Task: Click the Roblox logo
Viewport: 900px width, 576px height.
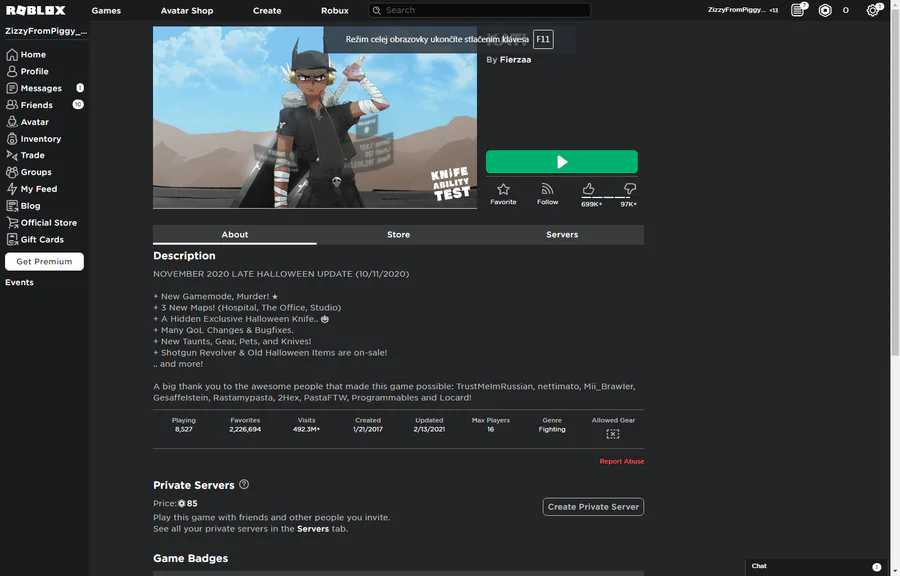Action: click(x=36, y=10)
